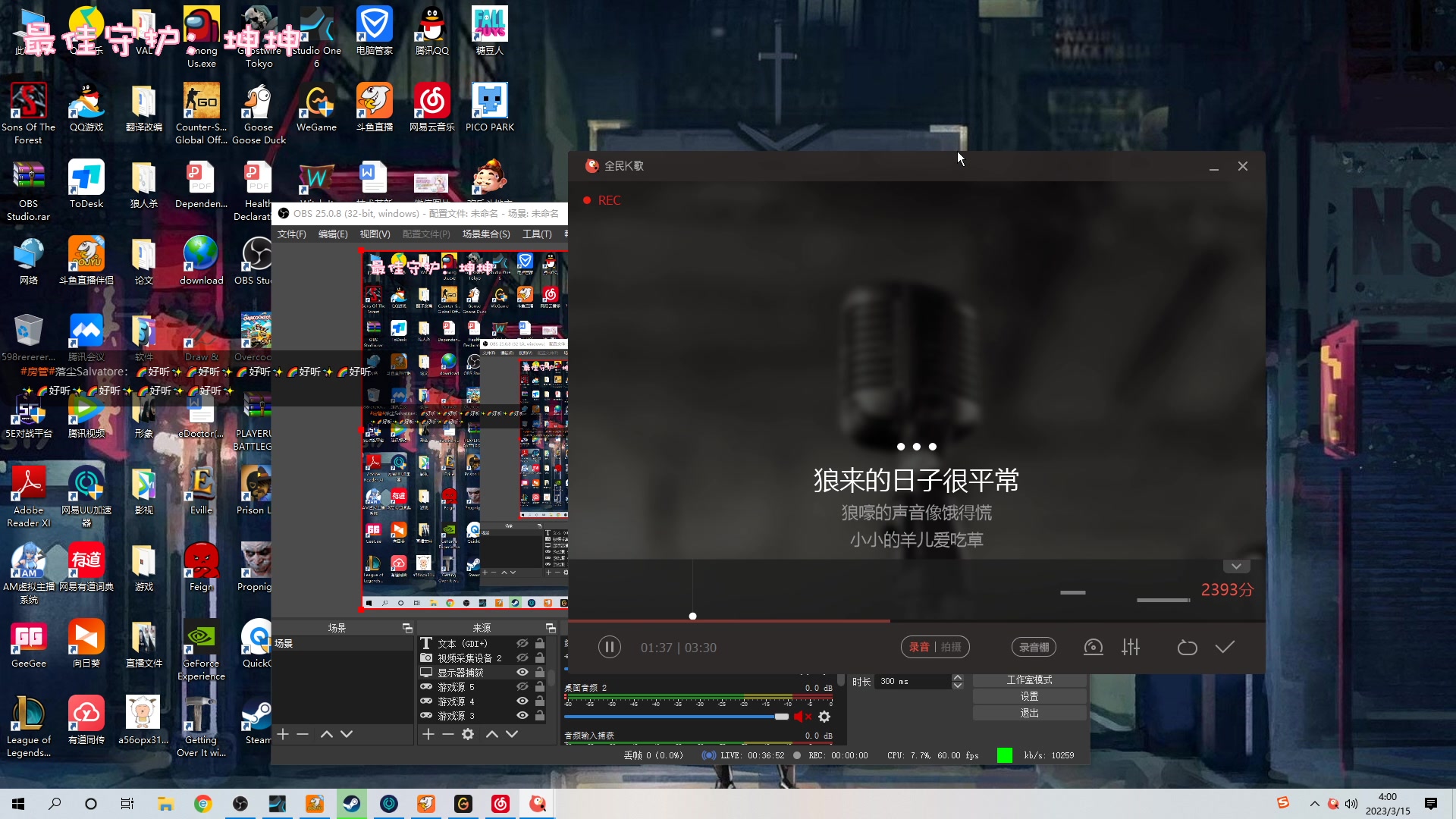Expand hidden icons in the system tray

tap(1313, 803)
